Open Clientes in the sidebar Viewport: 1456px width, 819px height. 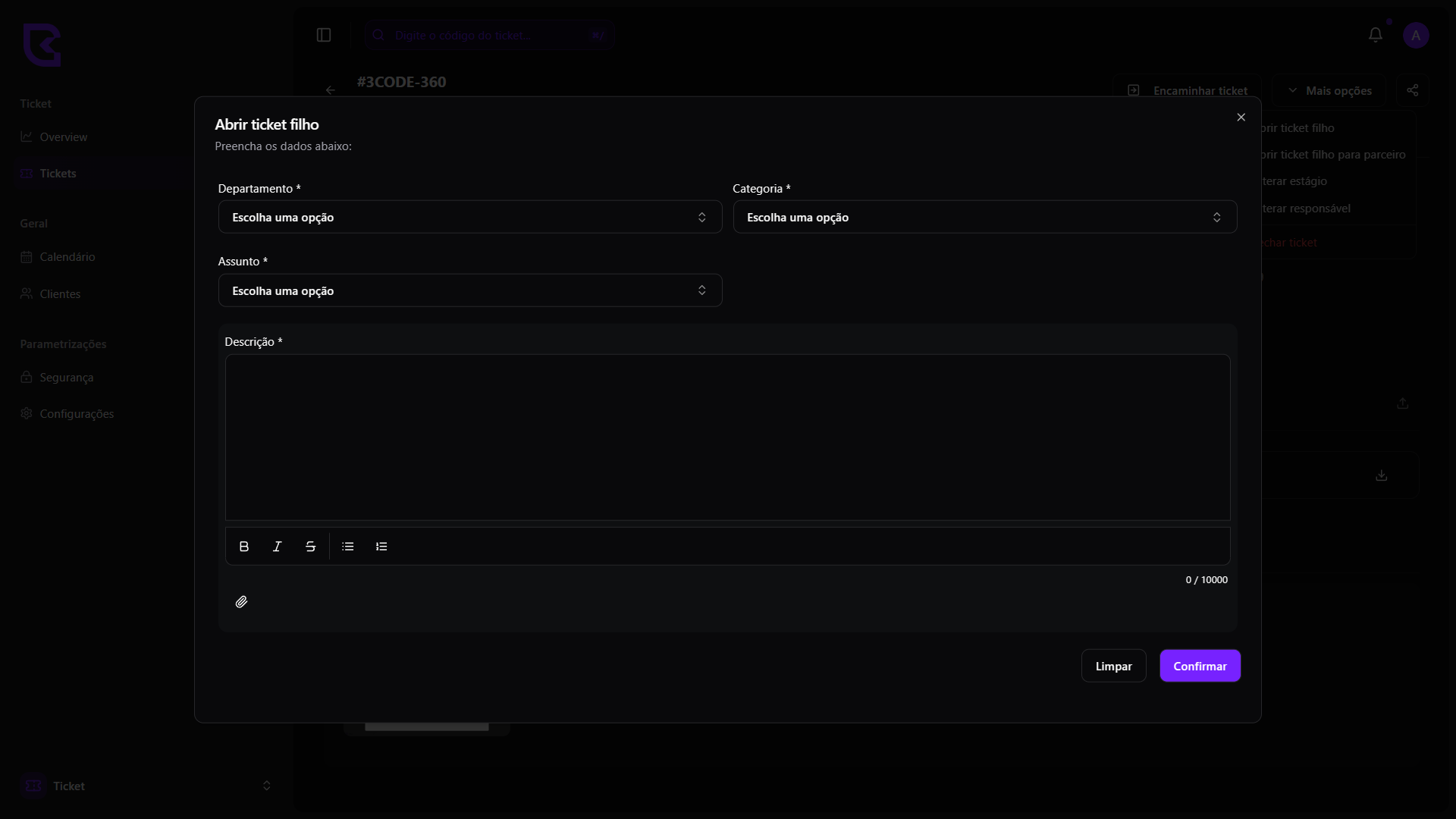pyautogui.click(x=59, y=294)
